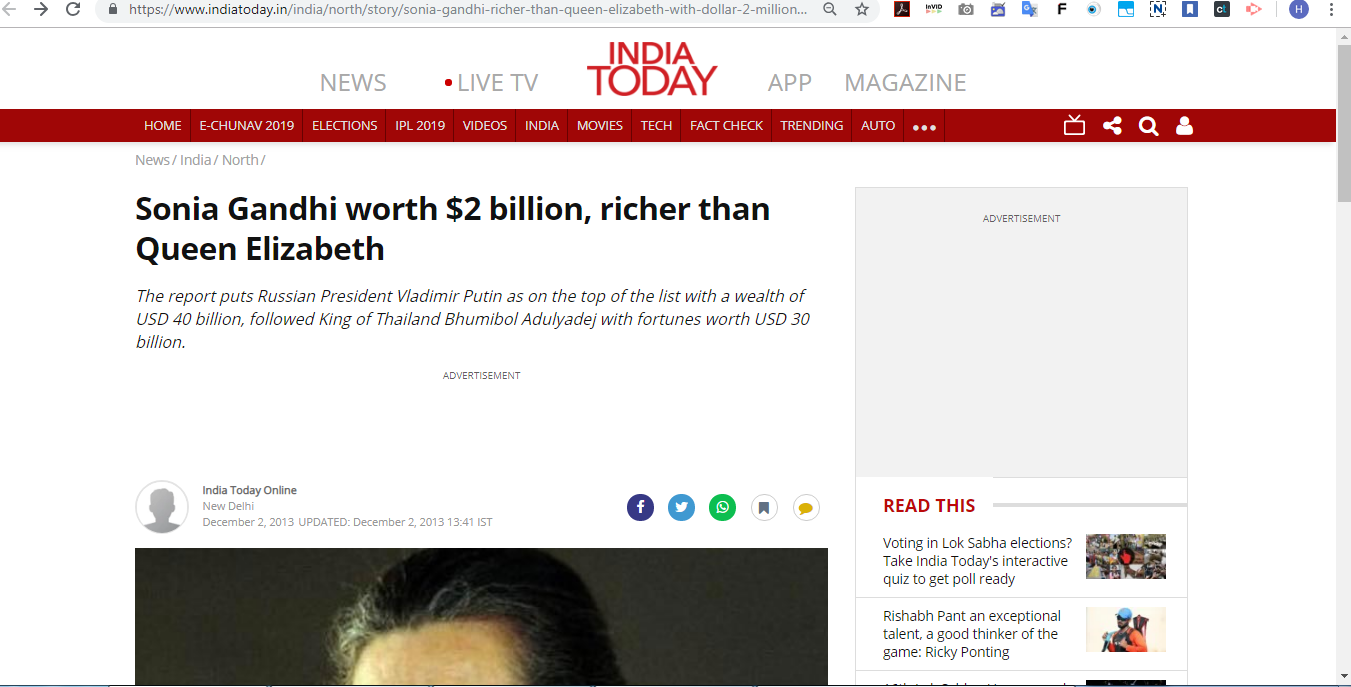Open the VIDEOS menu item
Screen dimensions: 1351x687
[485, 126]
